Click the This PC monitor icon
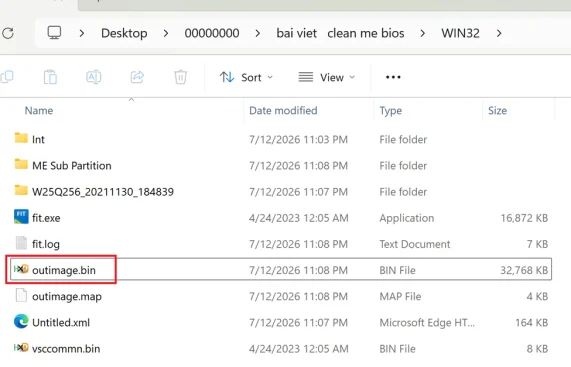Screen dimensions: 571x367 click(x=54, y=33)
